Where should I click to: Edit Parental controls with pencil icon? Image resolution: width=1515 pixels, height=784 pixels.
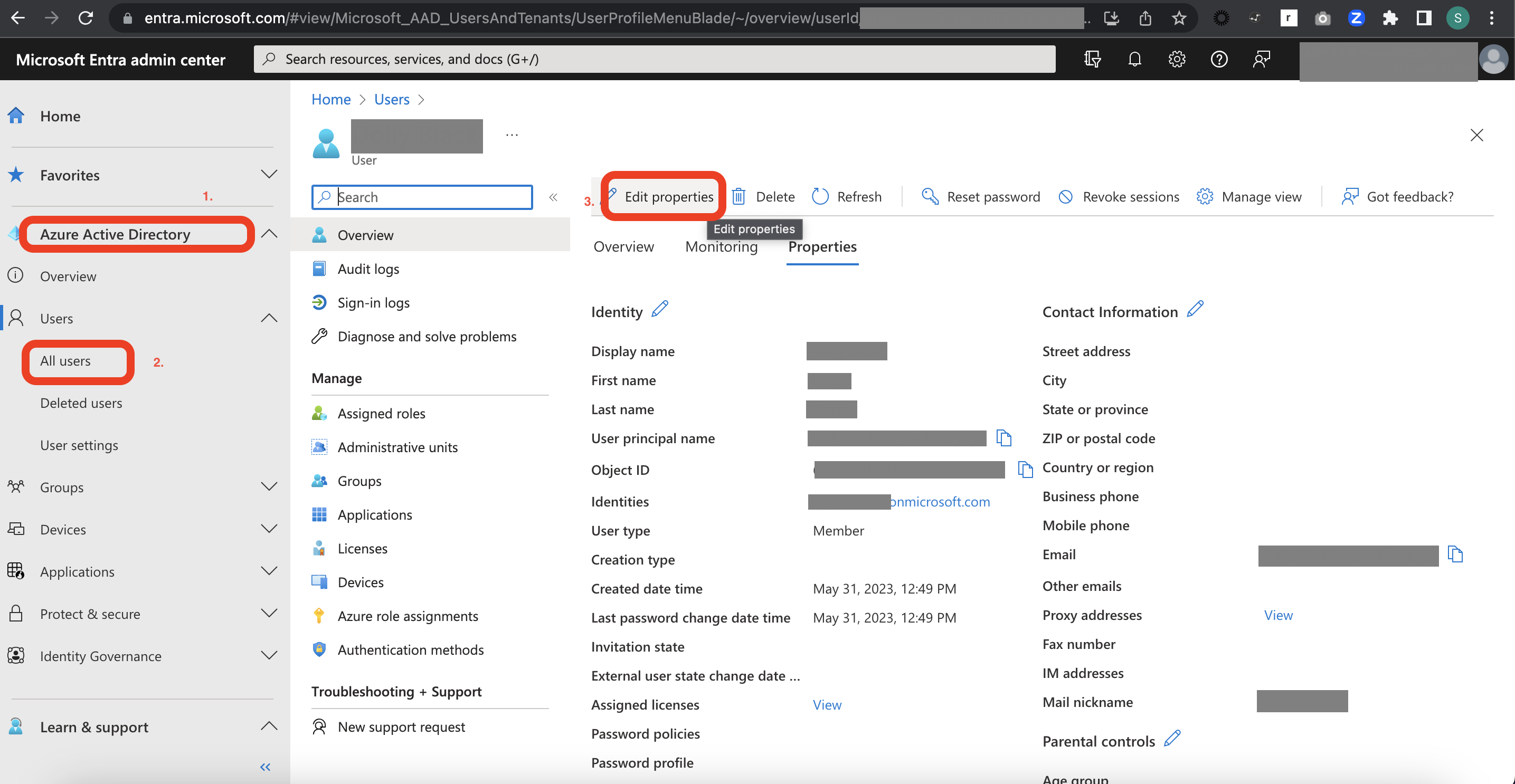click(x=1172, y=738)
